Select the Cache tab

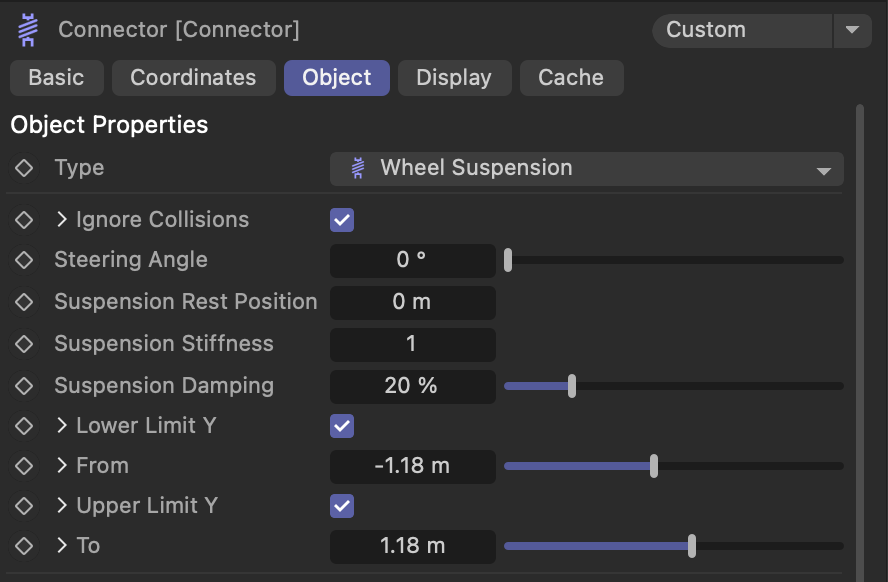571,78
